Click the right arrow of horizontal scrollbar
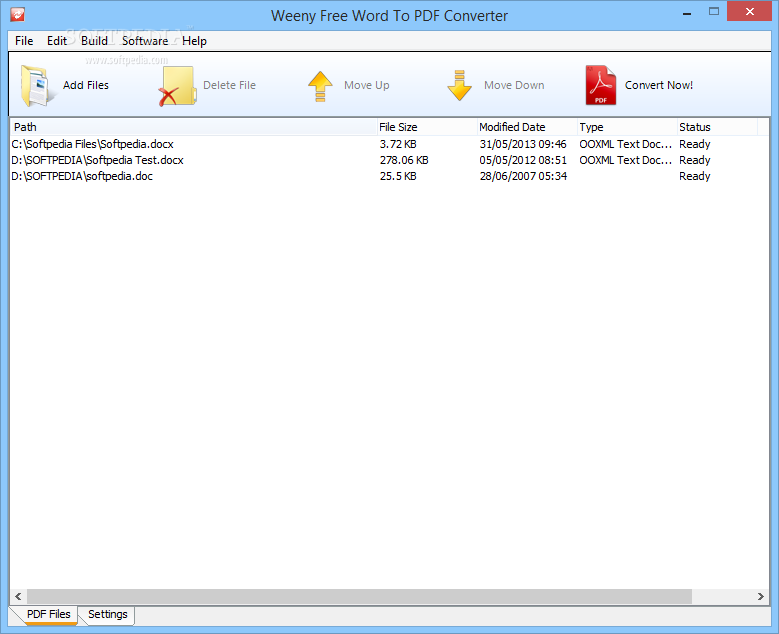Screen dimensions: 779x634 pyautogui.click(x=761, y=596)
